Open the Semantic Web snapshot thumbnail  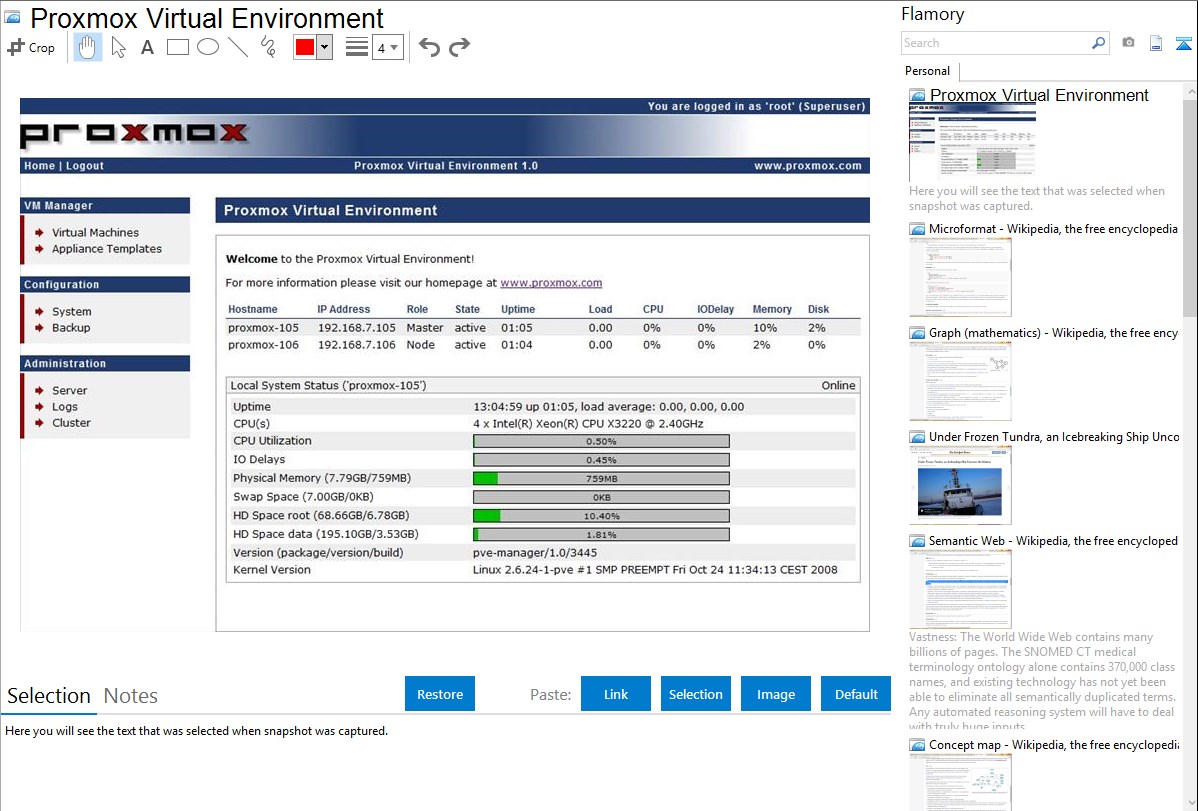[x=960, y=589]
